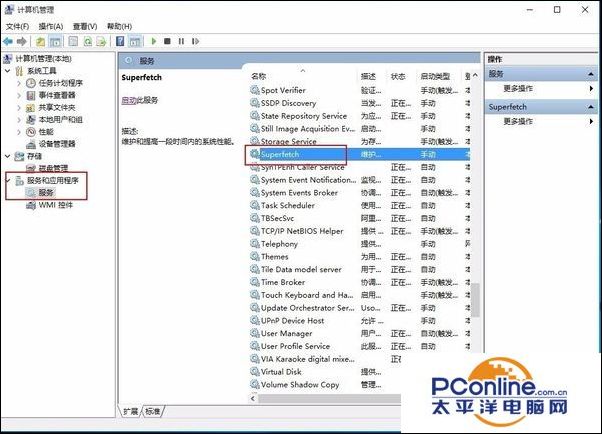Viewport: 602px width, 434px height.
Task: Click the blue Help question mark icon
Action: 119,41
